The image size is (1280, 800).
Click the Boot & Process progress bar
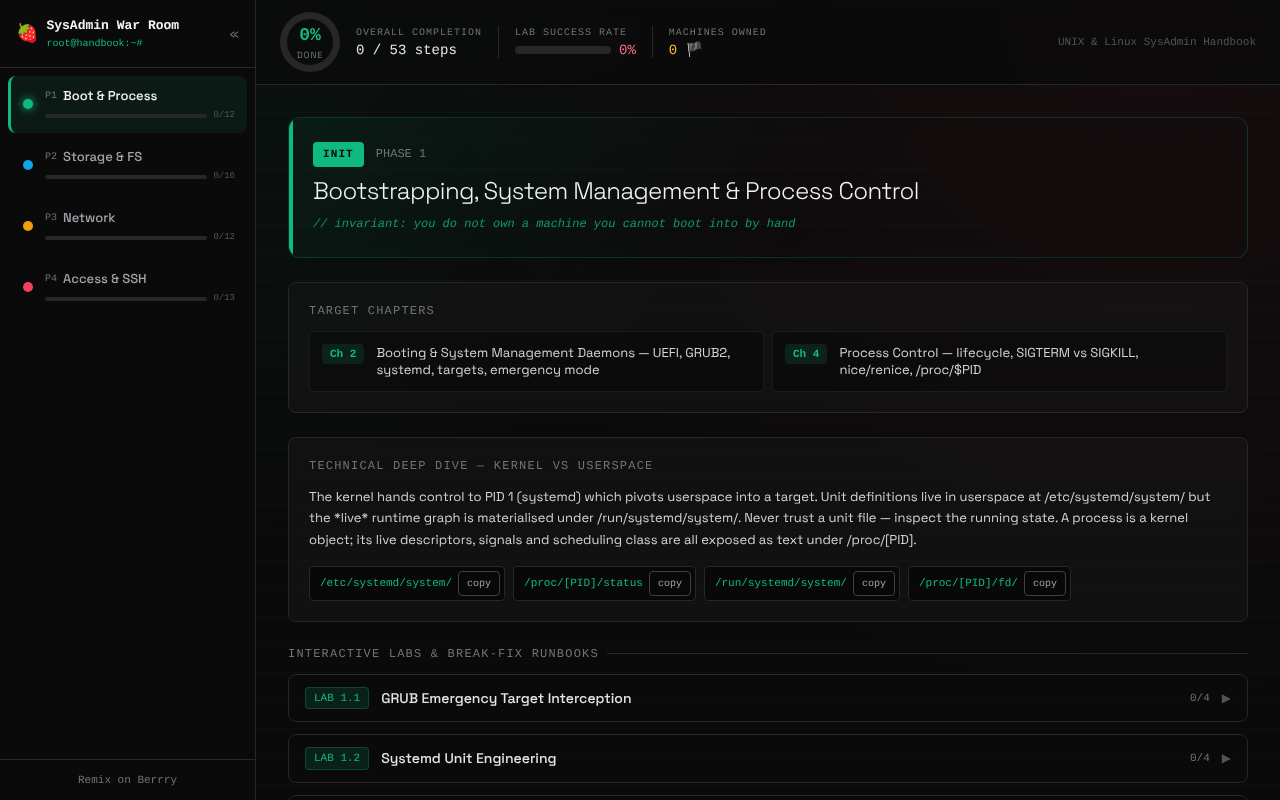coord(126,116)
